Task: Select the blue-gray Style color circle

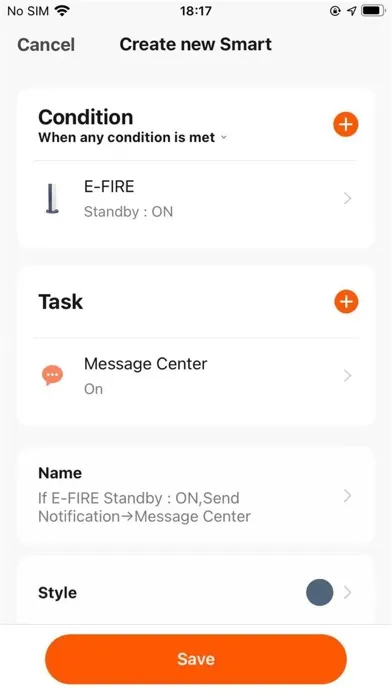Action: point(320,592)
